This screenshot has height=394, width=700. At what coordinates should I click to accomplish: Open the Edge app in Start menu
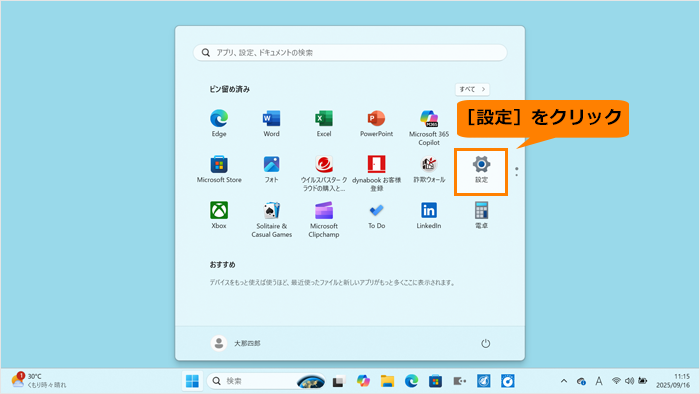pyautogui.click(x=219, y=124)
